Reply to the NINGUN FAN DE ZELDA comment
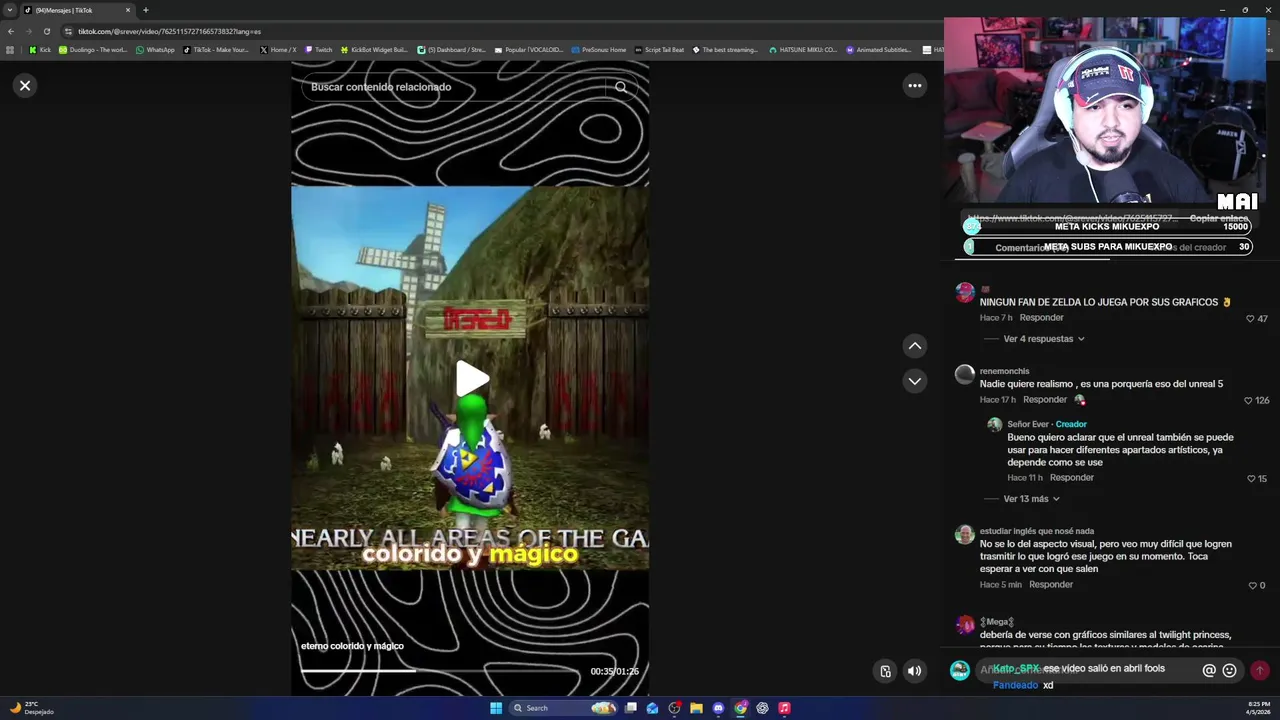Screen dimensions: 1280x720 pyautogui.click(x=1041, y=318)
